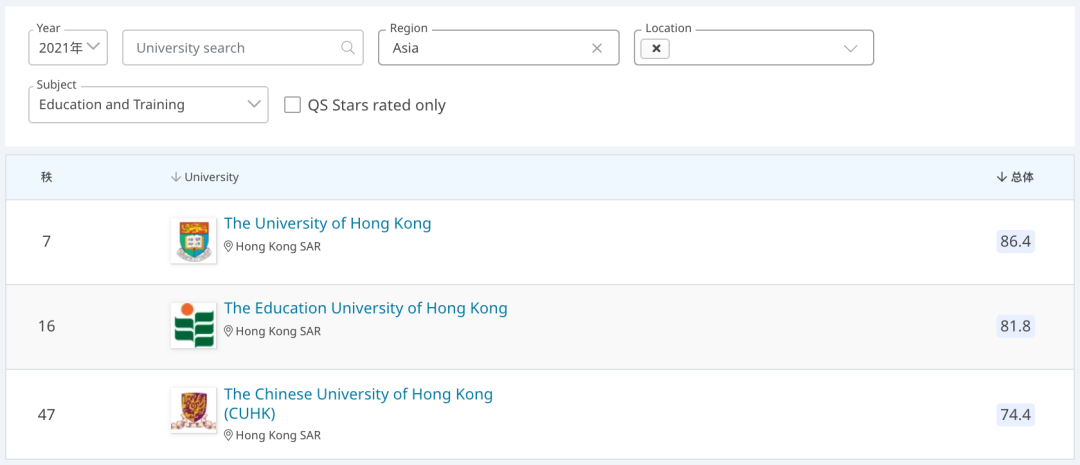Expand the Subject dropdown Education and Training

[148, 105]
